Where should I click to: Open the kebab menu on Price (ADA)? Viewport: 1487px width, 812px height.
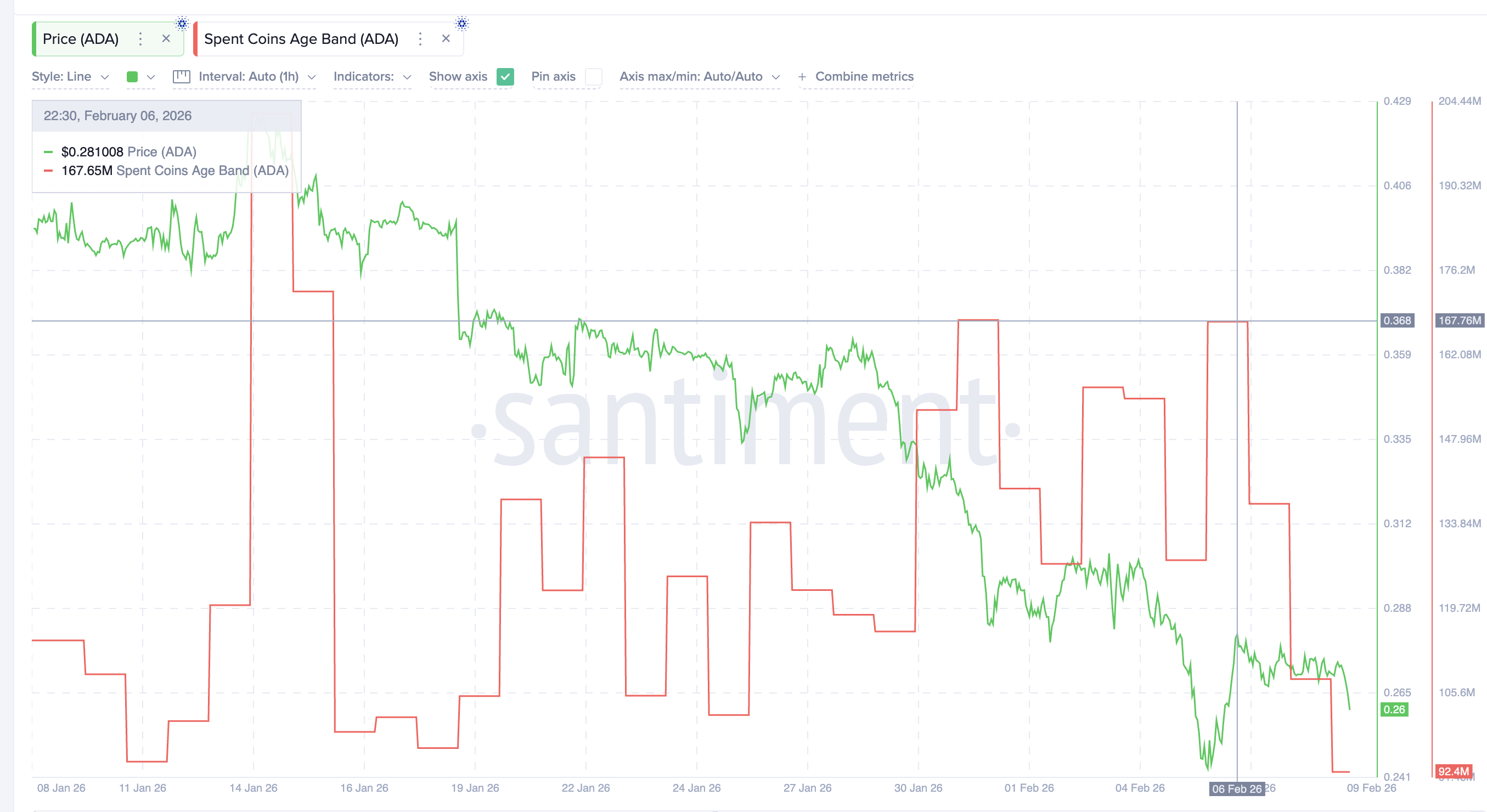[140, 38]
